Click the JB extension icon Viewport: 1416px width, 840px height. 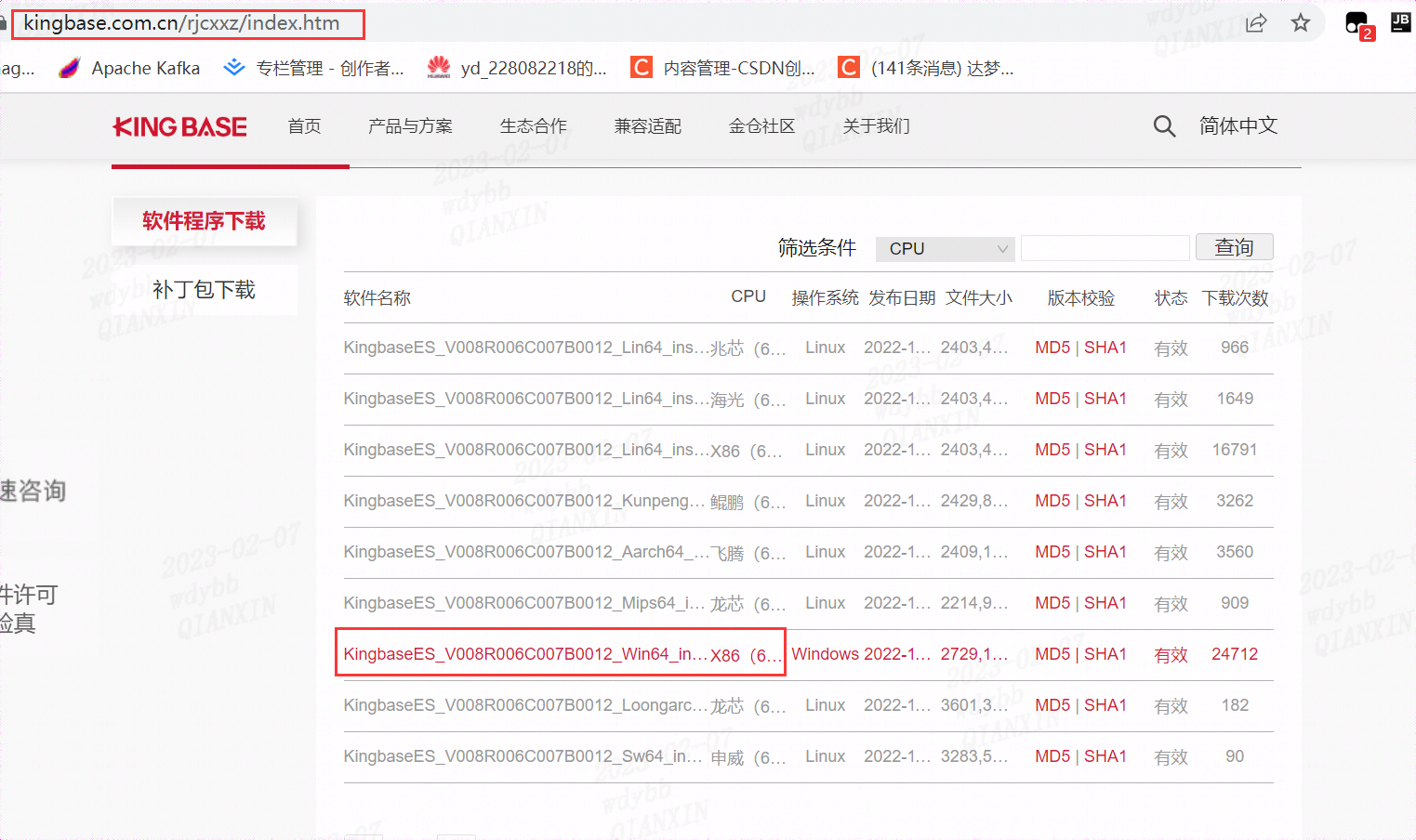[1400, 22]
